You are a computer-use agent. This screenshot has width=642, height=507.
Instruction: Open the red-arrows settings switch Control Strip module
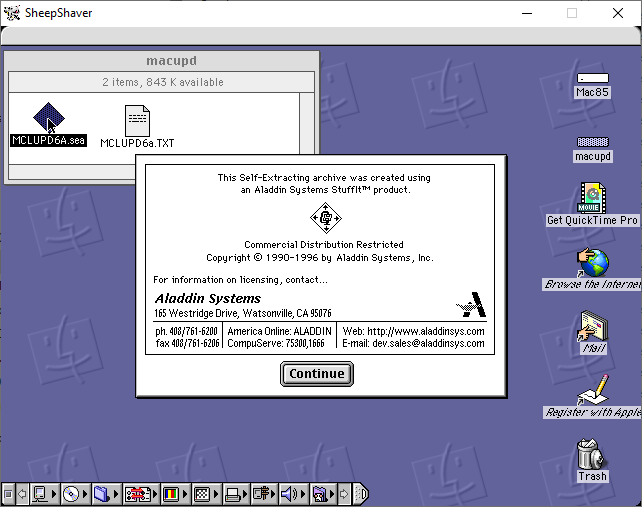pyautogui.click(x=141, y=494)
